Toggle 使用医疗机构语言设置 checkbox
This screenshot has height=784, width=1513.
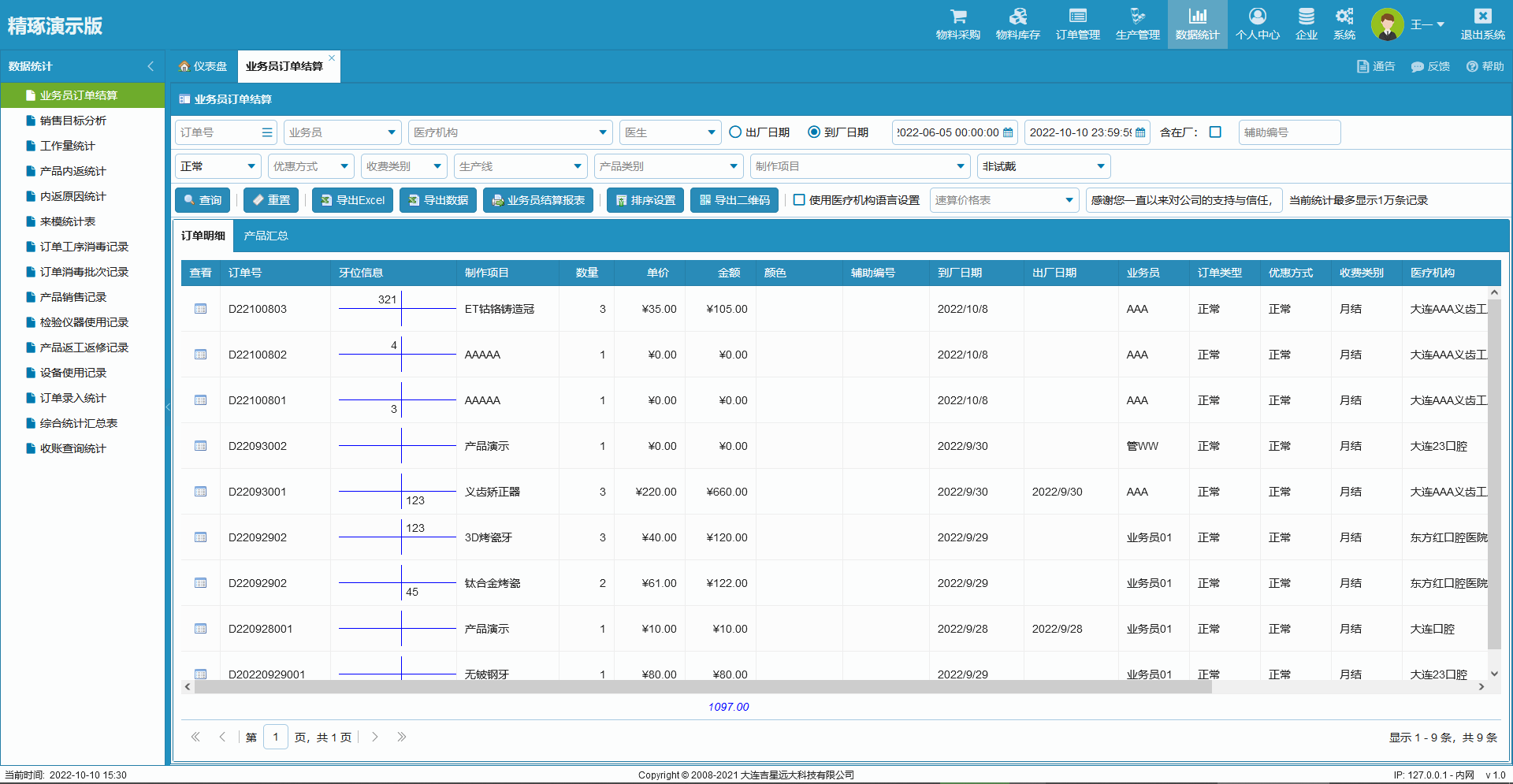point(799,200)
